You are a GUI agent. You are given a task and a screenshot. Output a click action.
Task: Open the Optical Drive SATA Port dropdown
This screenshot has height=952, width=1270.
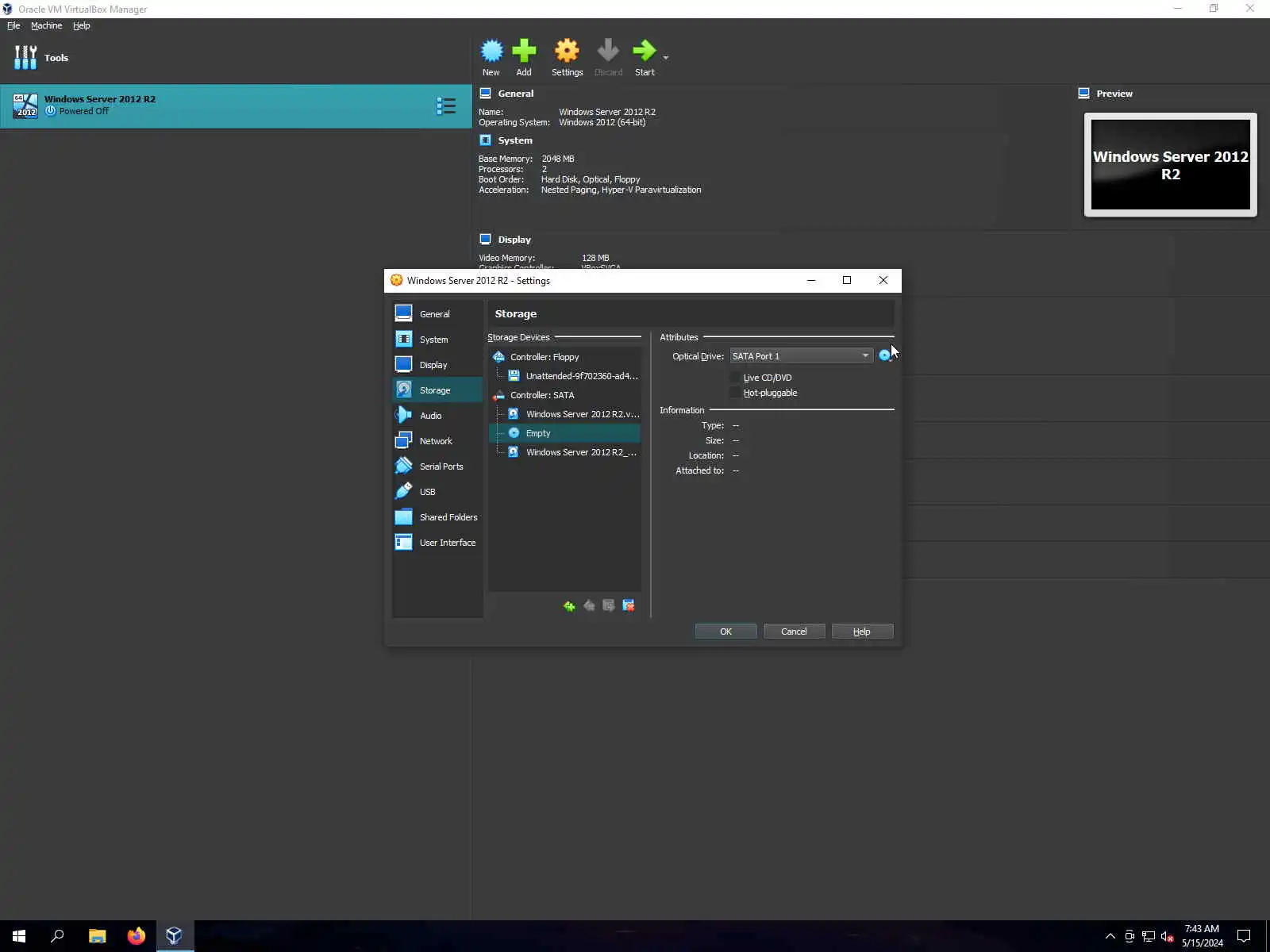click(x=801, y=356)
